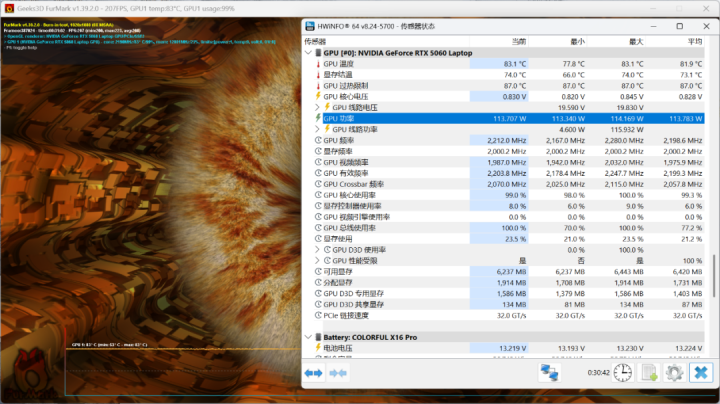720x404 pixels.
Task: Click the 83.1 °C current GPU temperature
Action: coord(515,64)
